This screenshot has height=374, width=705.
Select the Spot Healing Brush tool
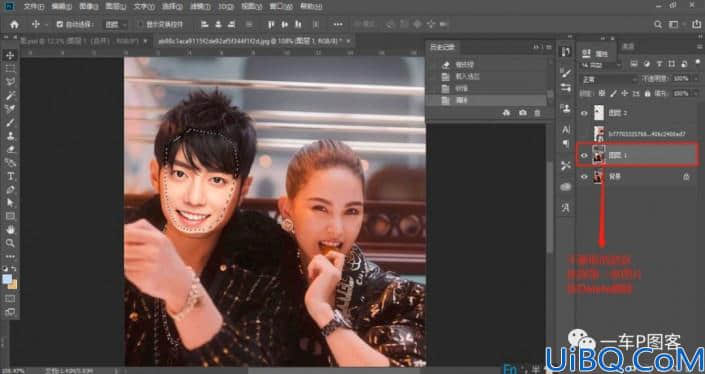point(10,109)
